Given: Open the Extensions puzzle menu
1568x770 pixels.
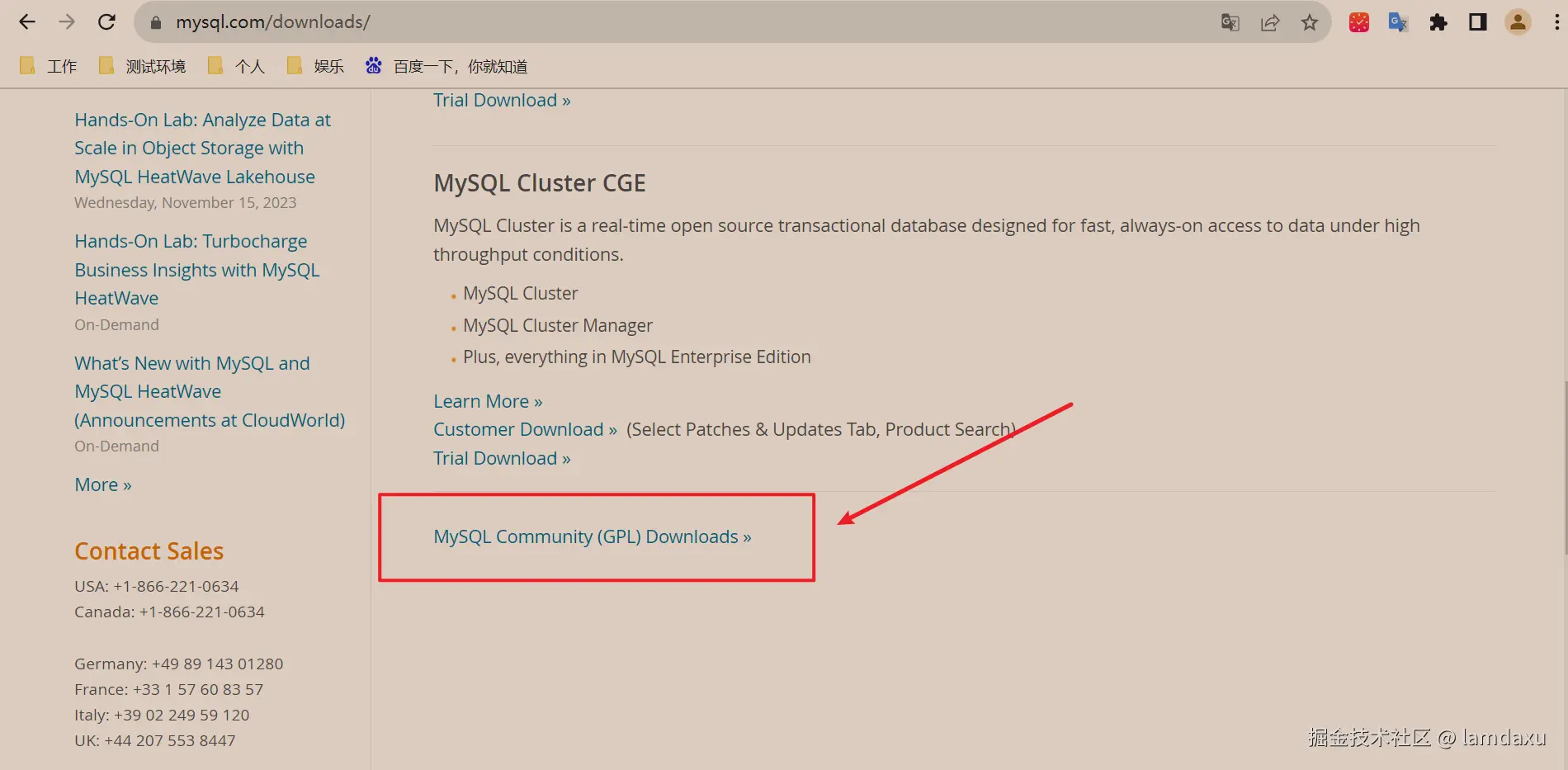Looking at the screenshot, I should click(1438, 22).
